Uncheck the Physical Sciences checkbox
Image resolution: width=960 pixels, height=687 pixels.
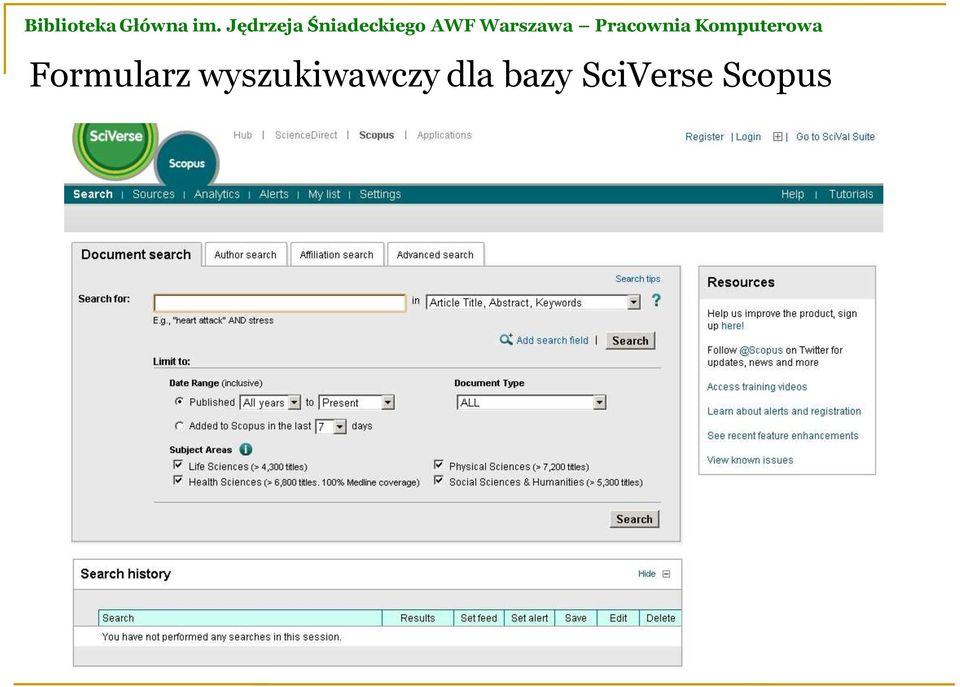[x=438, y=465]
